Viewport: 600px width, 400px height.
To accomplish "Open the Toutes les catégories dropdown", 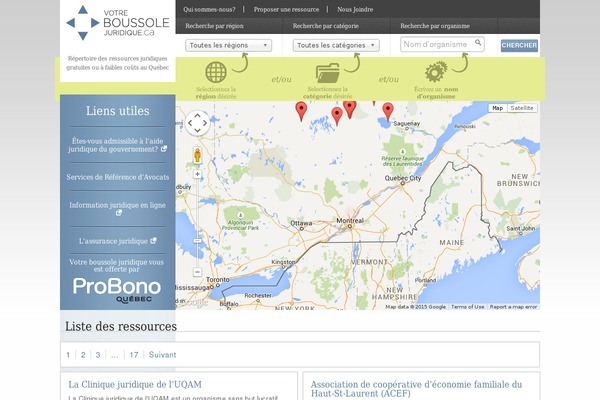I will click(x=336, y=45).
